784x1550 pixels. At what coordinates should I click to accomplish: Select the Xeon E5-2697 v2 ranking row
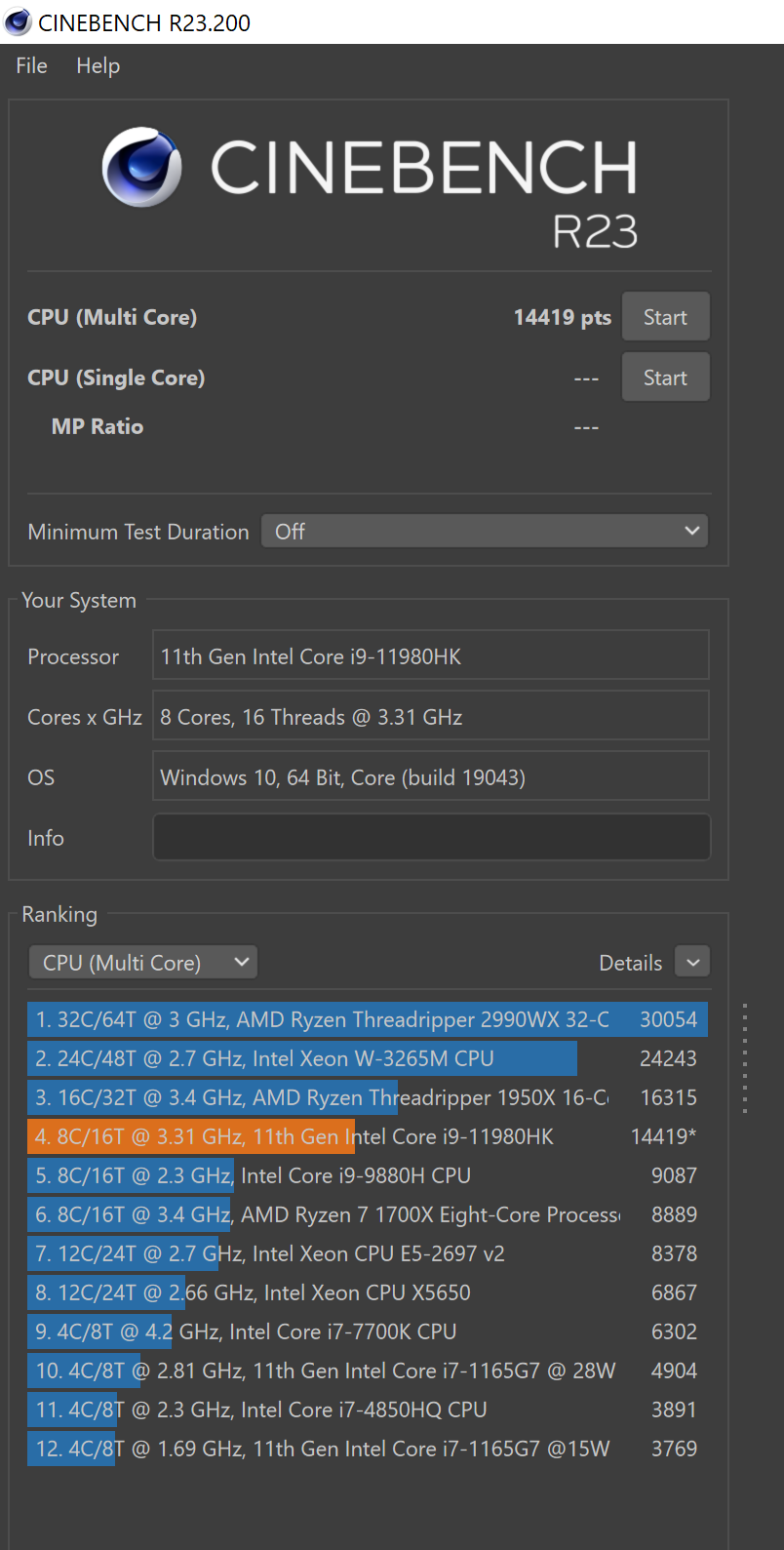coord(368,1253)
